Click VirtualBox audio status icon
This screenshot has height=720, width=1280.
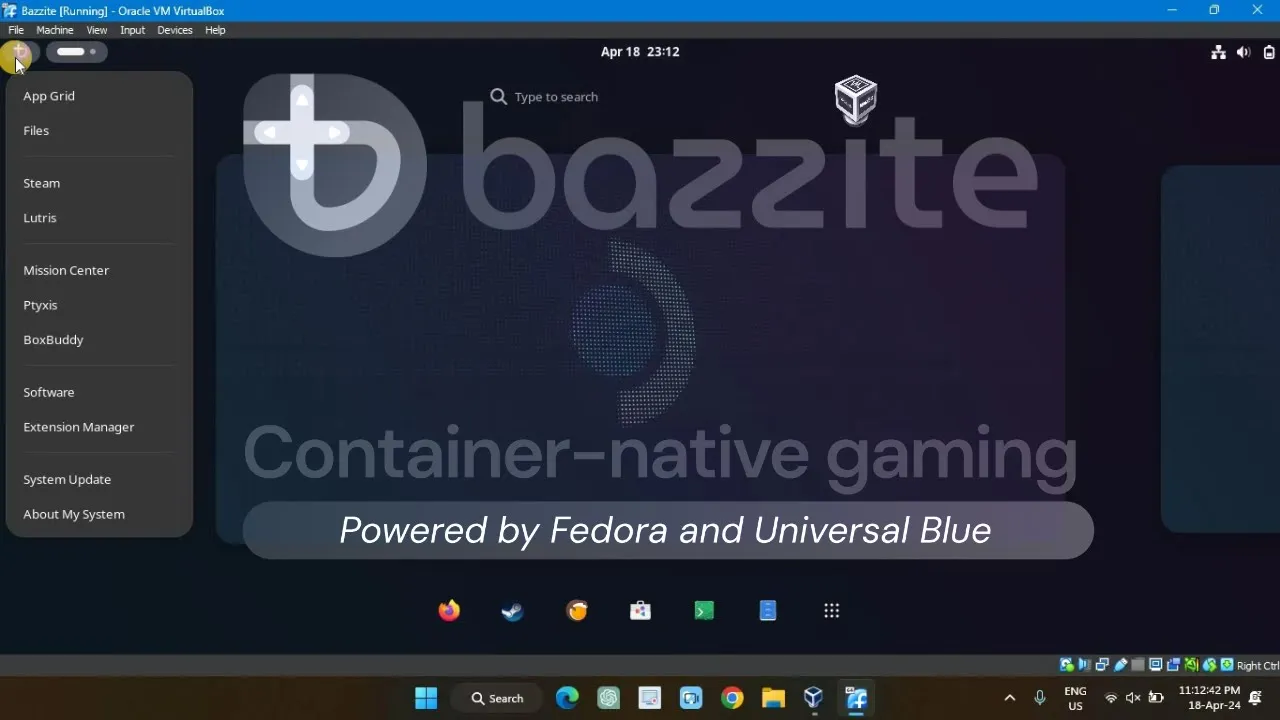tap(1084, 665)
